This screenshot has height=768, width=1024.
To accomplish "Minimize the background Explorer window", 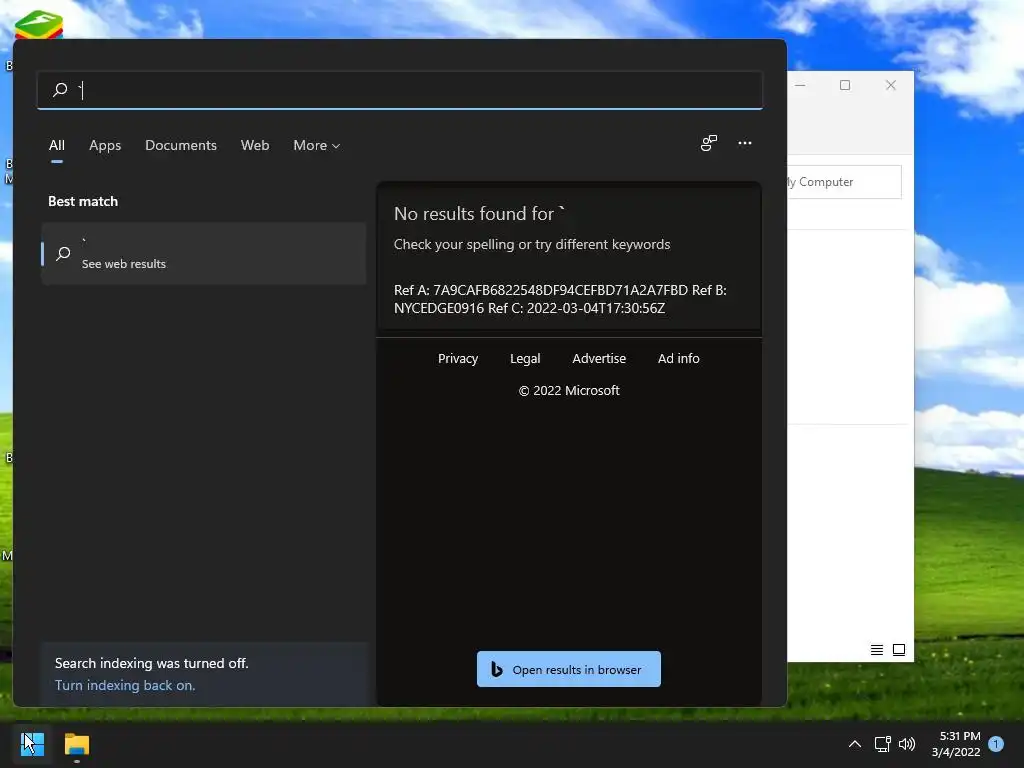I will (x=801, y=85).
